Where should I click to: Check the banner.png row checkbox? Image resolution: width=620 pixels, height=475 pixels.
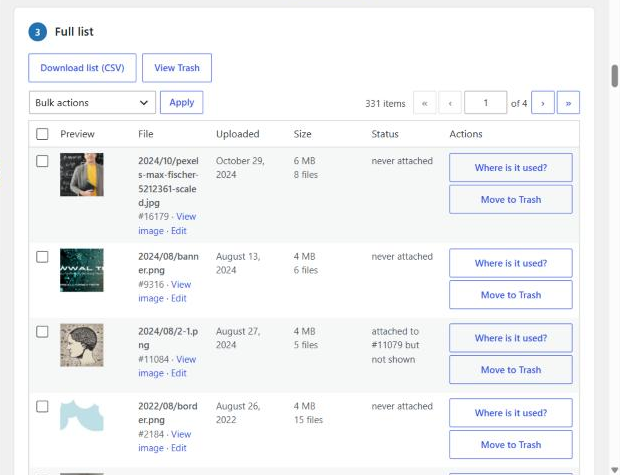42,257
